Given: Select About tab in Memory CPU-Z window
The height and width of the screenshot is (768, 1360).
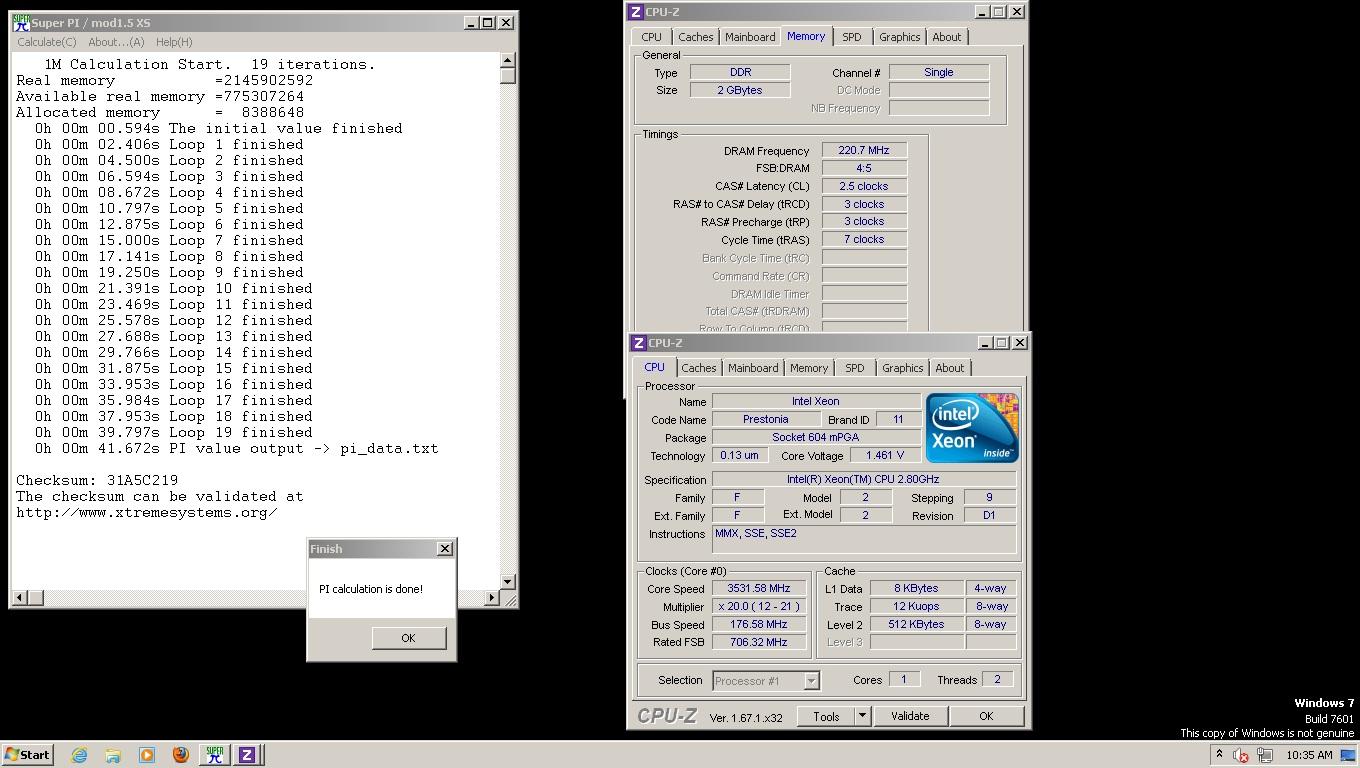Looking at the screenshot, I should (x=946, y=37).
